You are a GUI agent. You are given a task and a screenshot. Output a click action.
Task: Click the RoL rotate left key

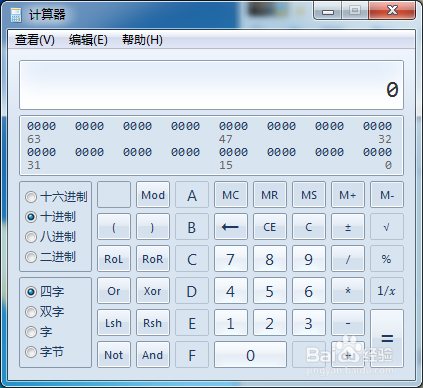[x=114, y=259]
